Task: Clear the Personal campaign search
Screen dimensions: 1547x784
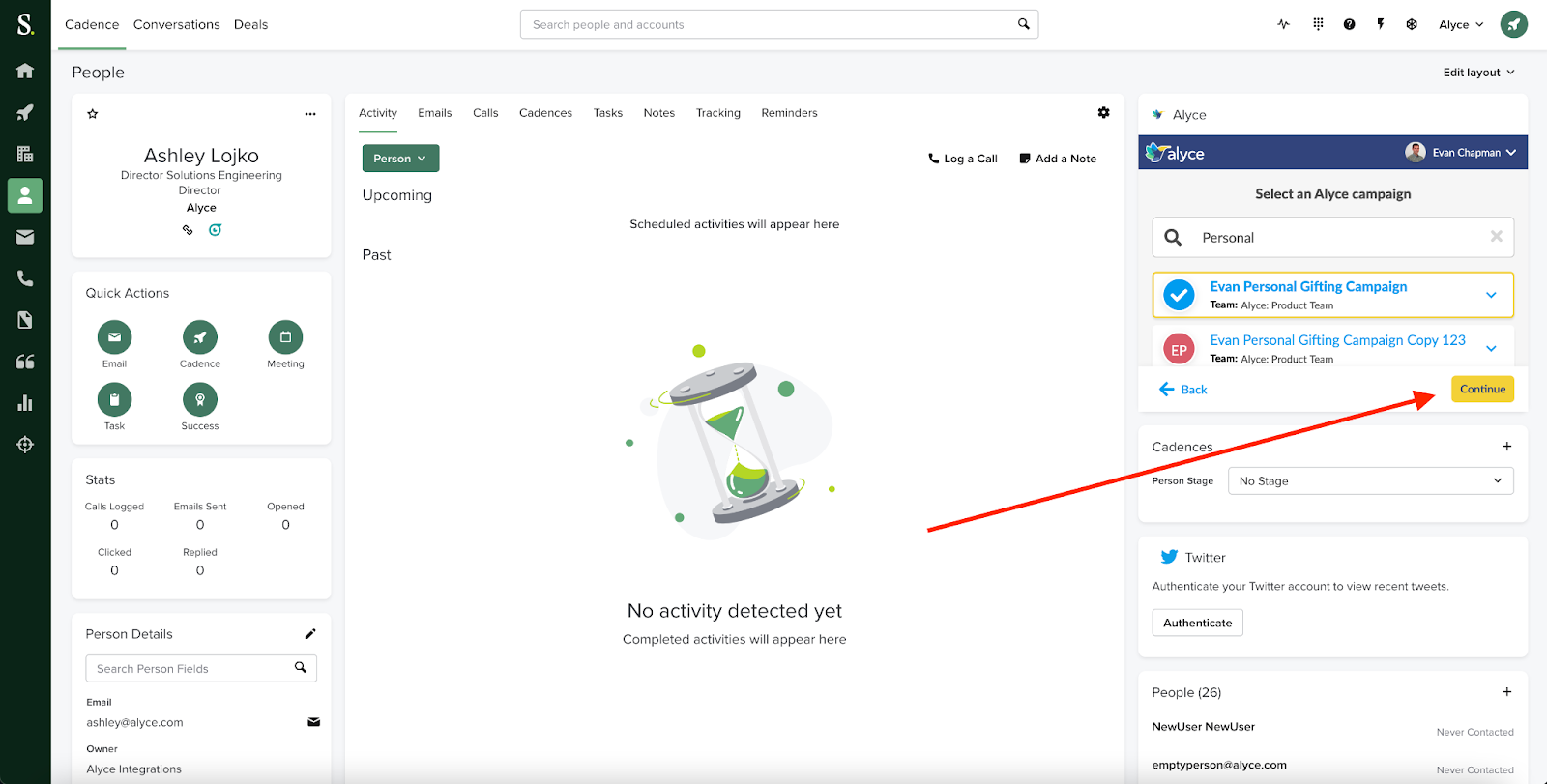Action: tap(1496, 237)
